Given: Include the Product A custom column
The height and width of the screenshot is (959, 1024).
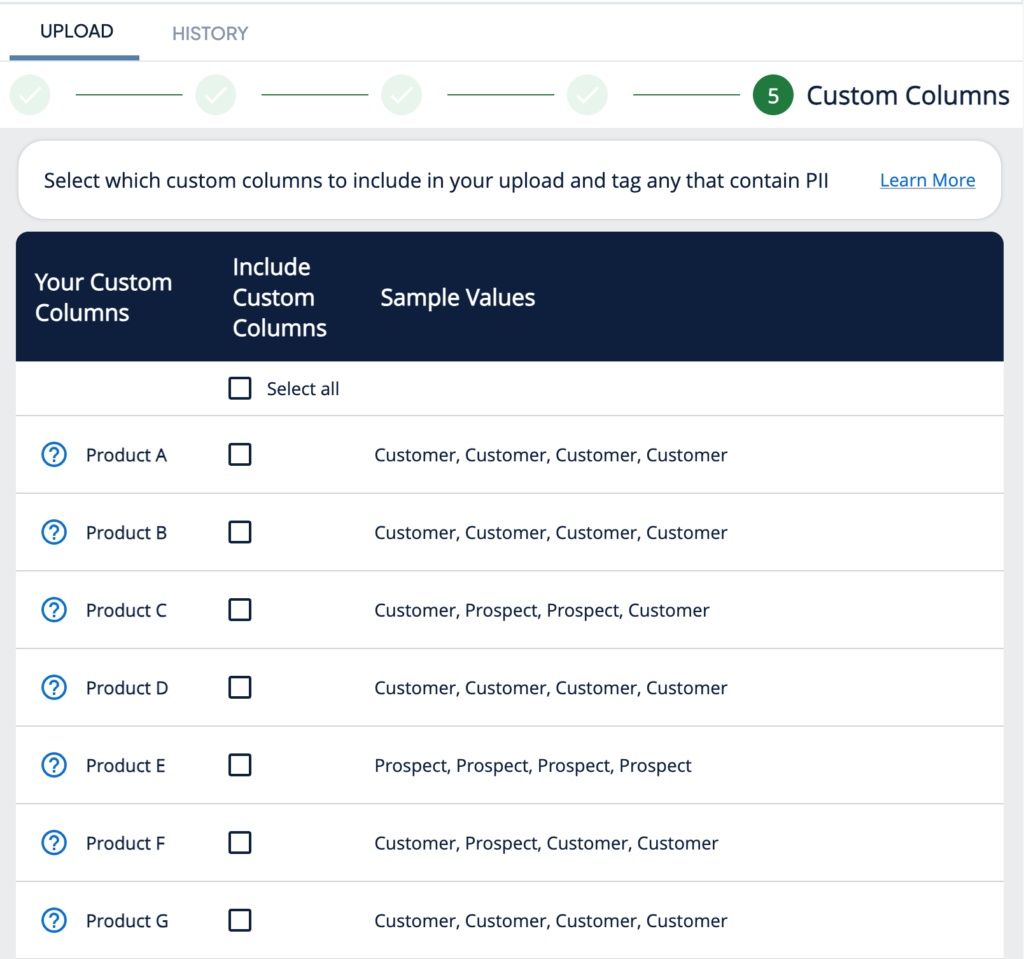Looking at the screenshot, I should [x=240, y=455].
